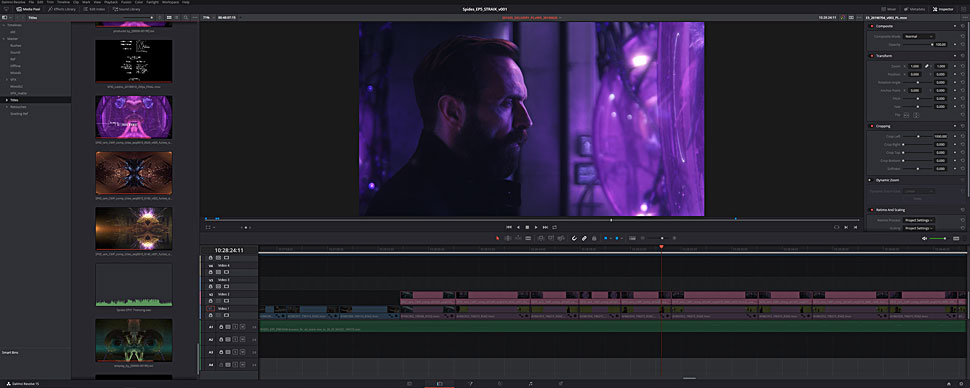Expand the VFX bin tree

[x=7, y=79]
